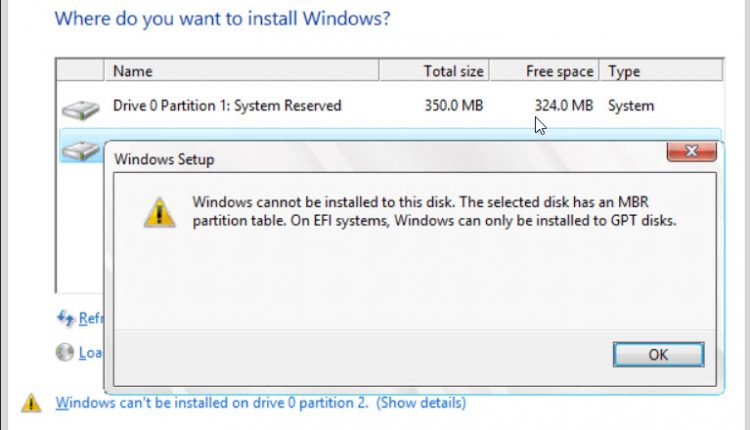The height and width of the screenshot is (430, 750).
Task: Click the MBR partition table error message
Action: point(434,211)
